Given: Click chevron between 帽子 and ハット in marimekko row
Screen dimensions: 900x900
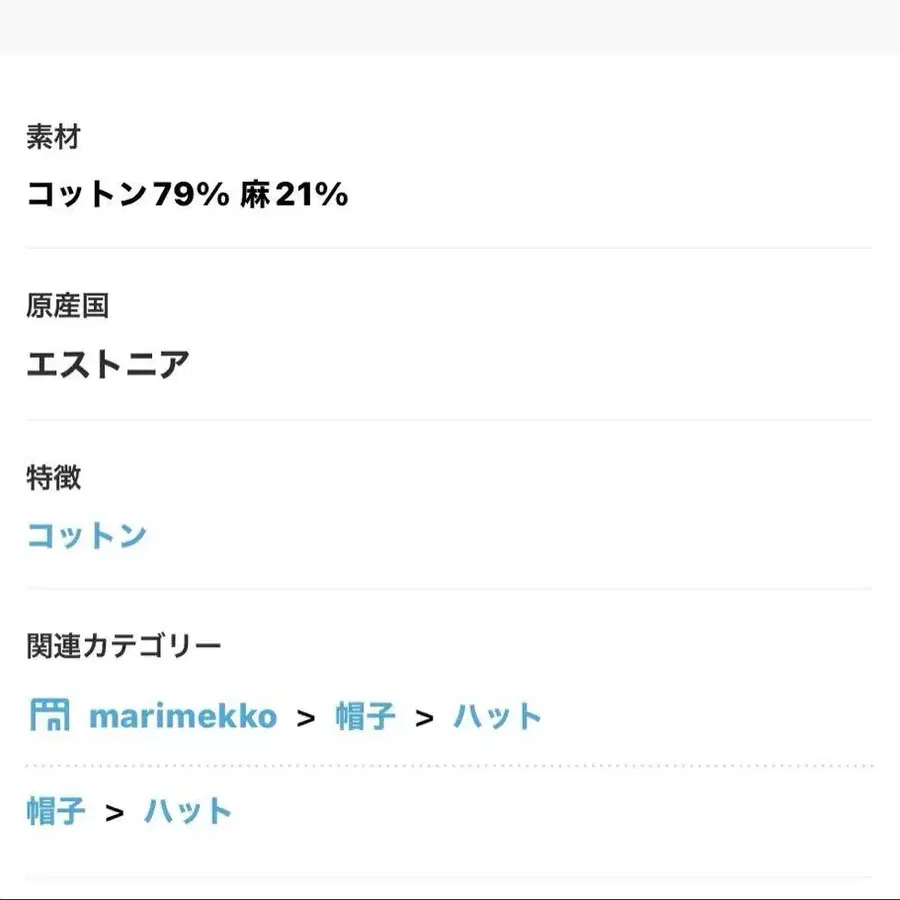Looking at the screenshot, I should (x=424, y=717).
